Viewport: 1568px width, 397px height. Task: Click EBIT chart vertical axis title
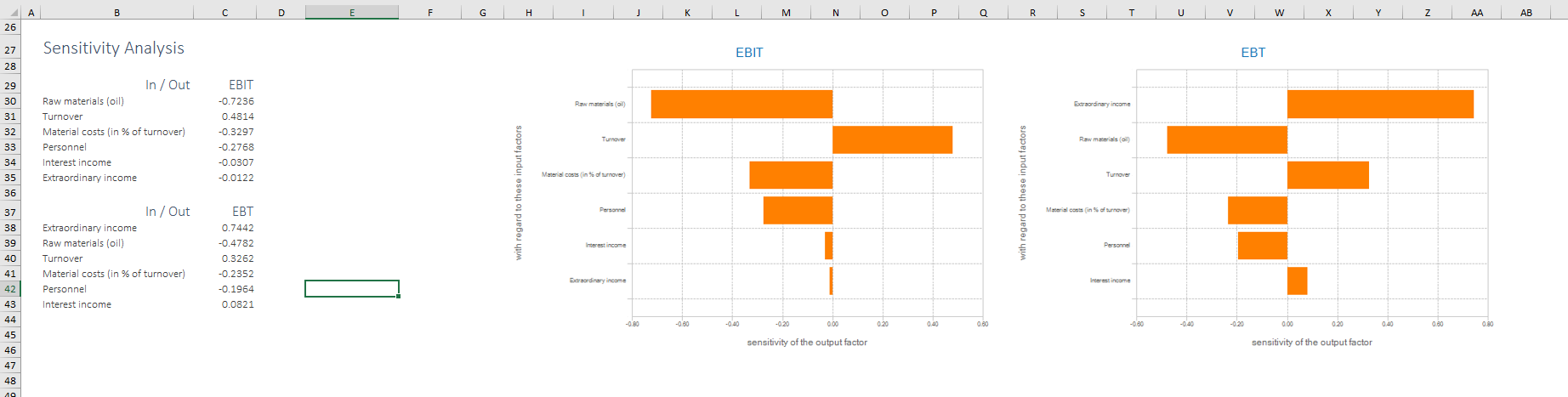coord(519,193)
